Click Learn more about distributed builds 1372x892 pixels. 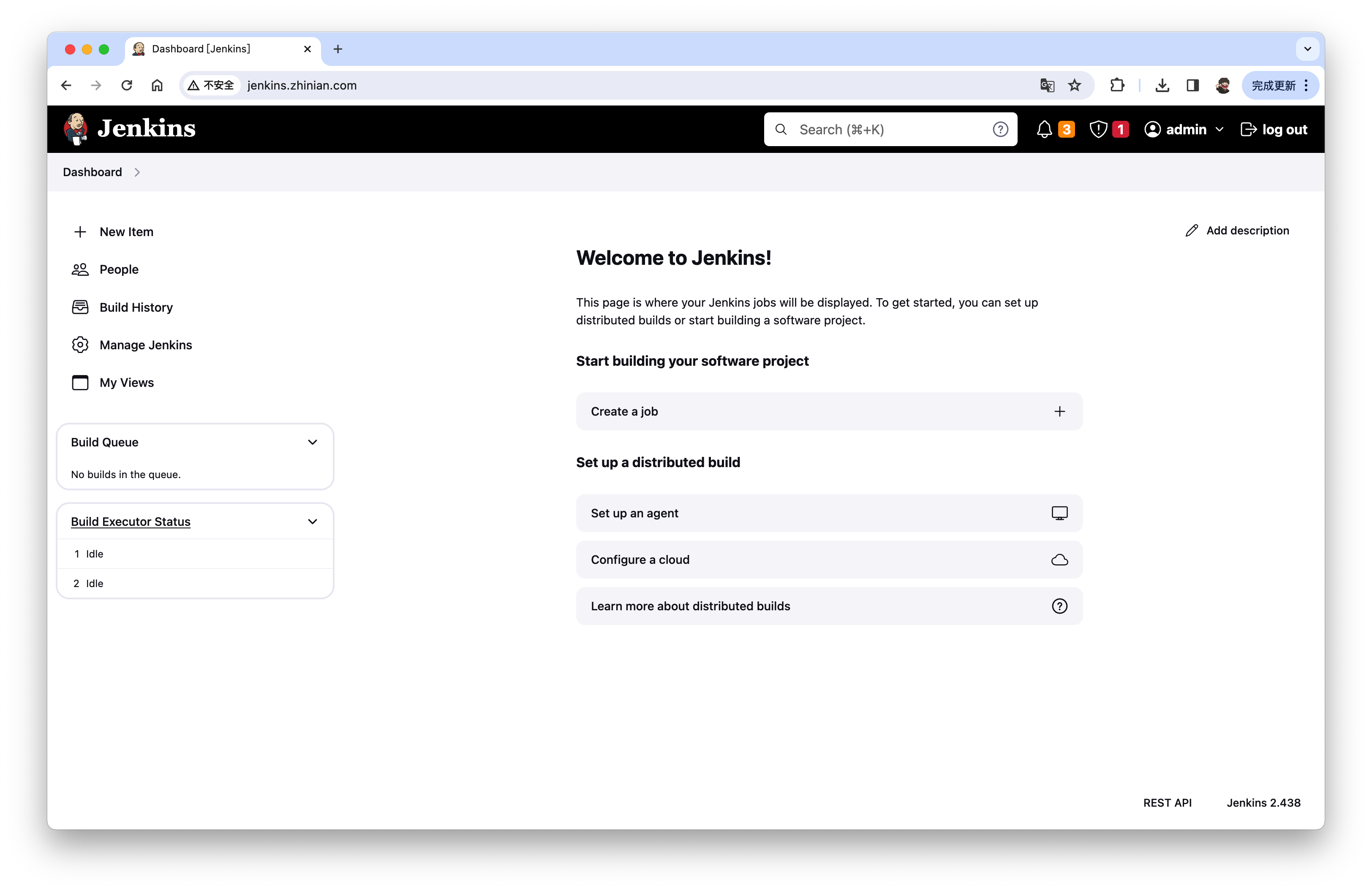829,606
